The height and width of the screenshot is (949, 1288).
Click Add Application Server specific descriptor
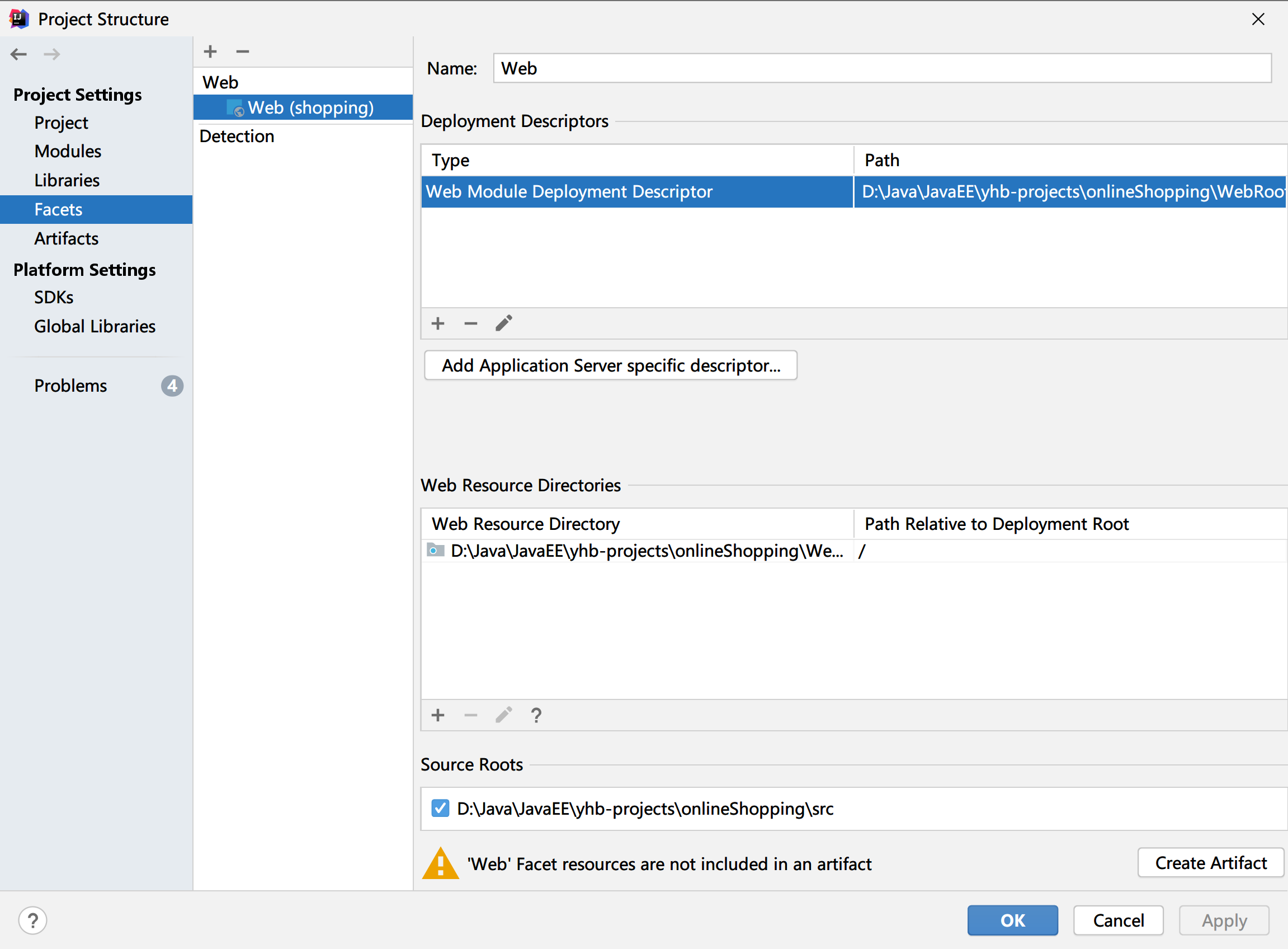click(x=610, y=365)
